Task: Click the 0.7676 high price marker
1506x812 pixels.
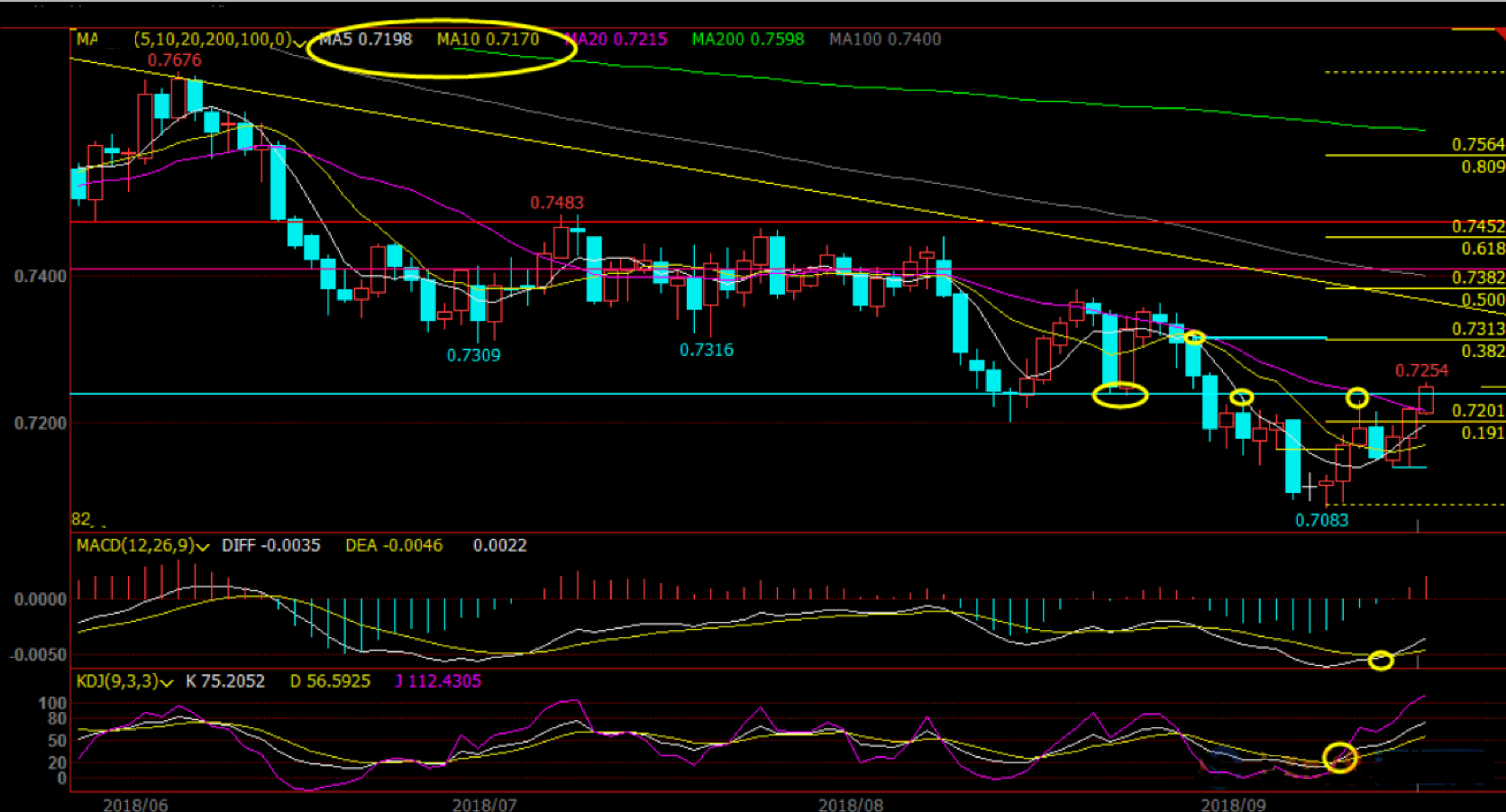Action: coord(174,60)
